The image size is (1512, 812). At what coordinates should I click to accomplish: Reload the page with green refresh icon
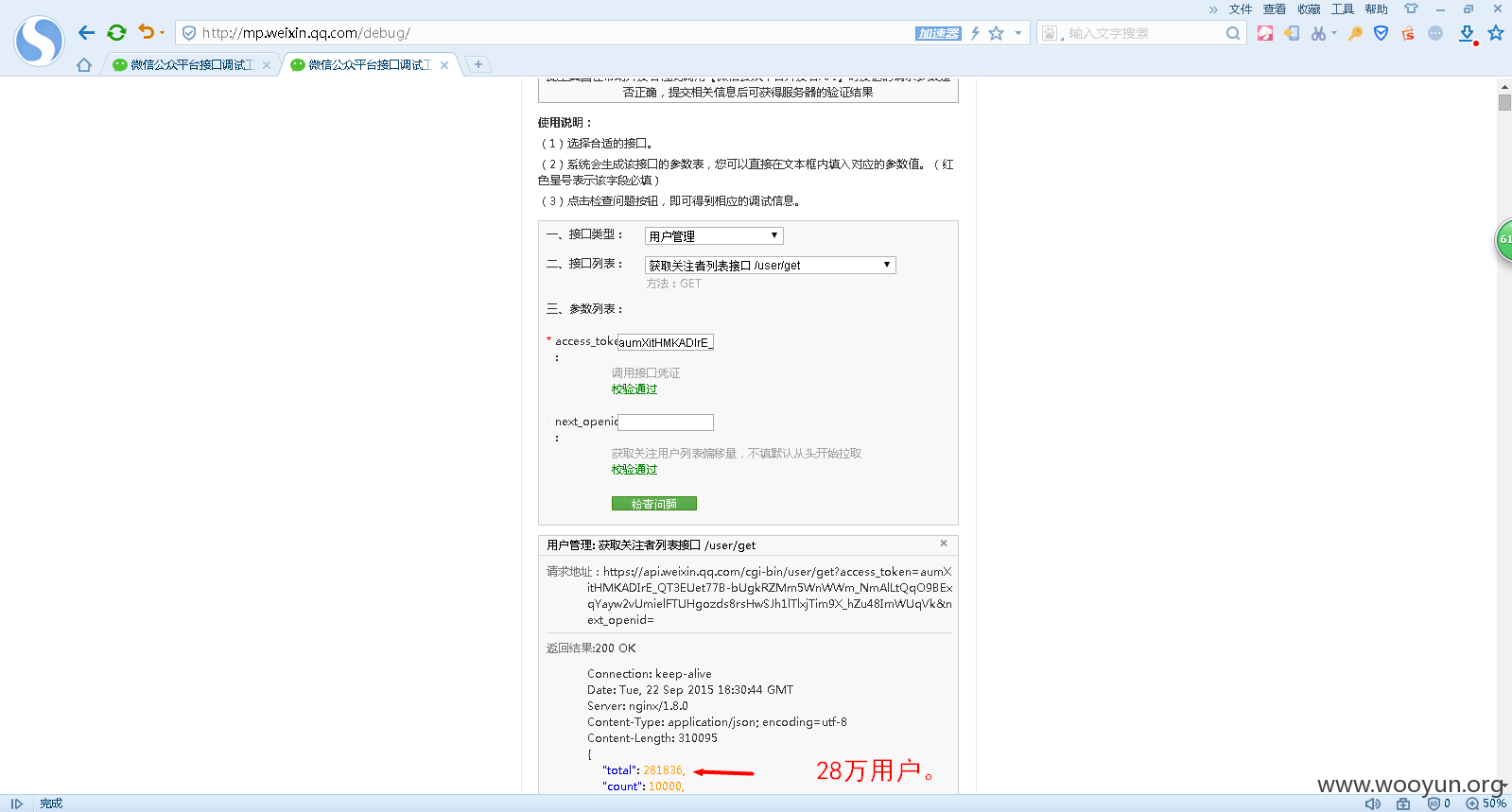tap(116, 33)
